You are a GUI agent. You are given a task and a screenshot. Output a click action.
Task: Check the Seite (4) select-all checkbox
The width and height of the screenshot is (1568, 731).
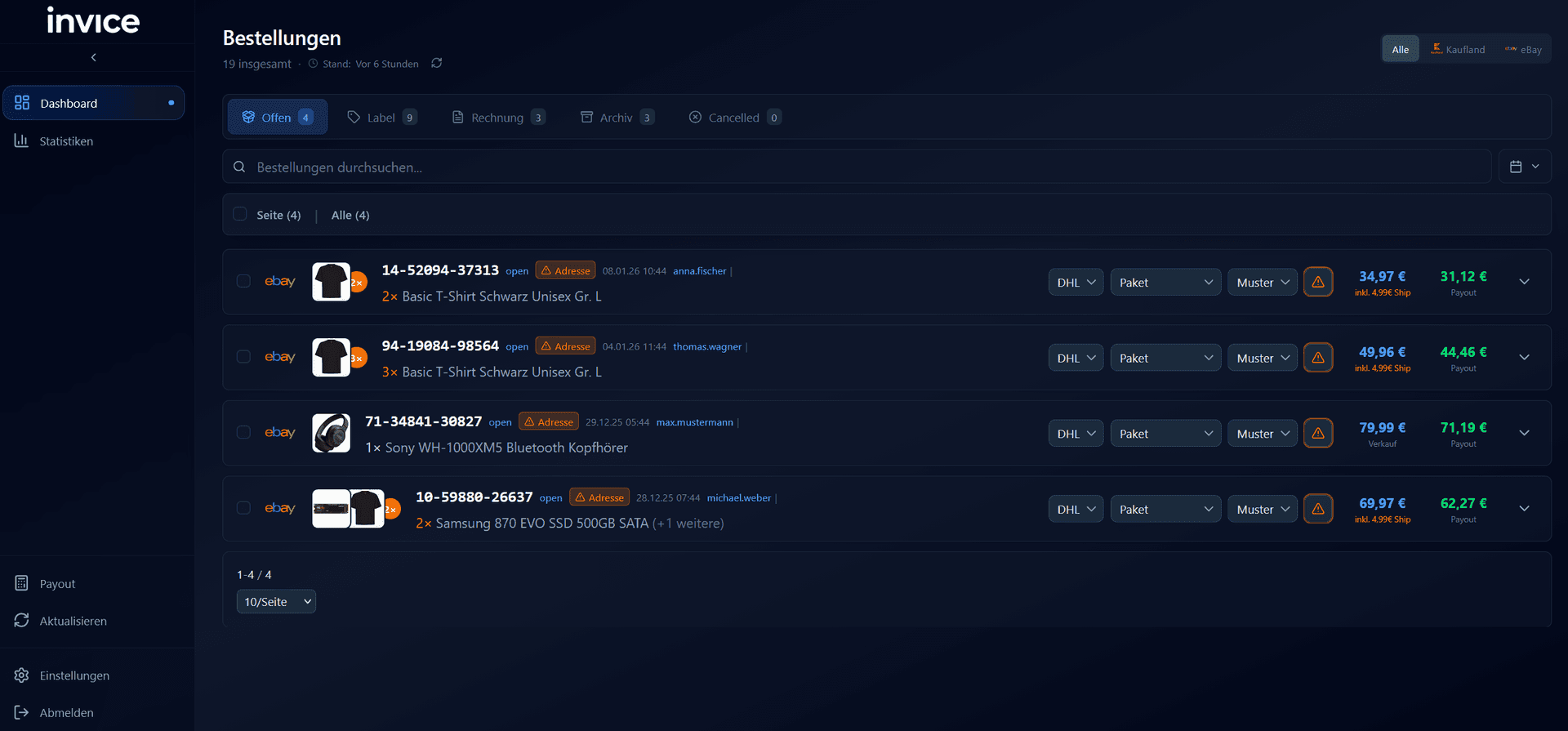point(240,214)
